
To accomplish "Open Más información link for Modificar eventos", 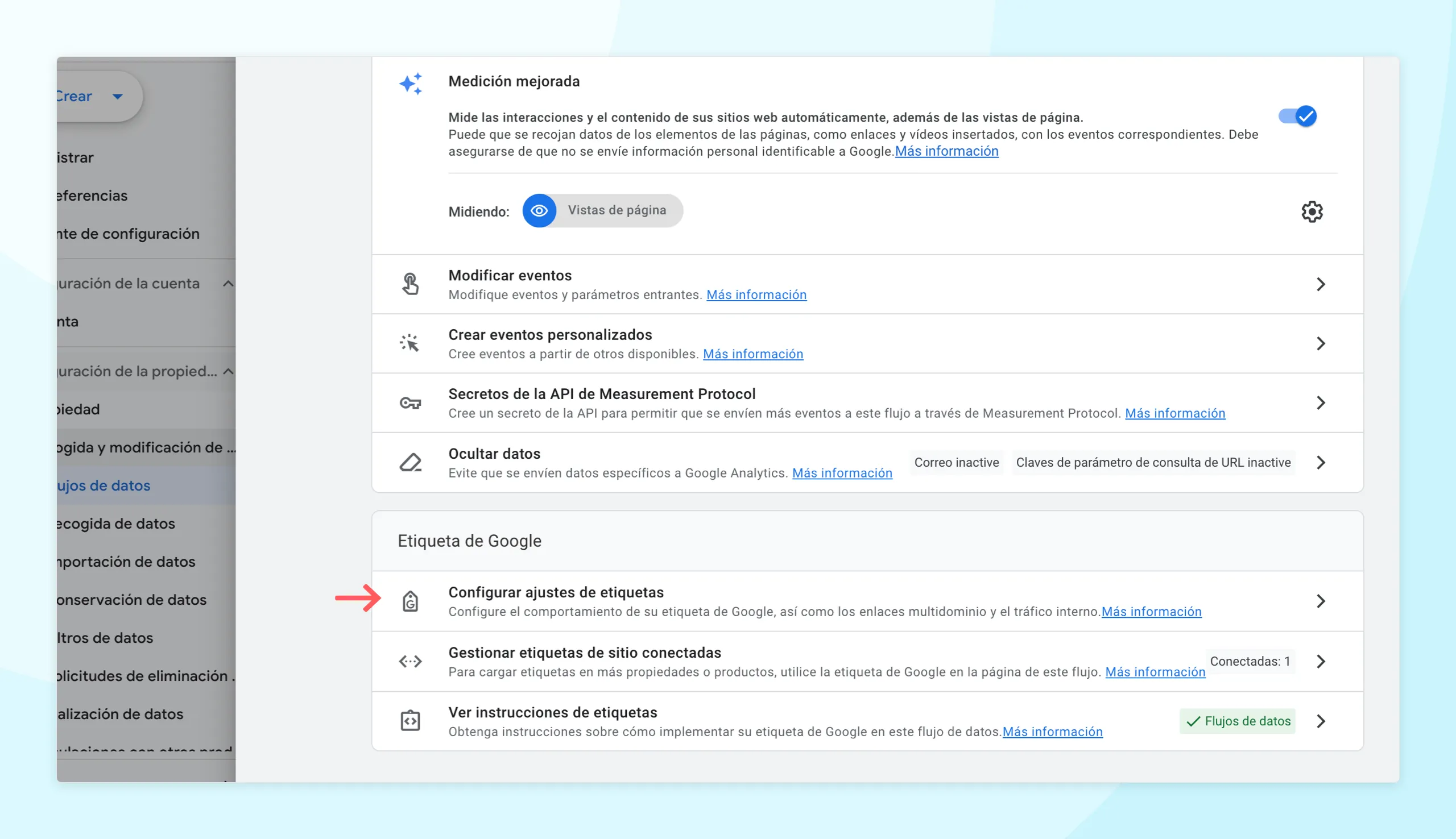I will [x=756, y=294].
